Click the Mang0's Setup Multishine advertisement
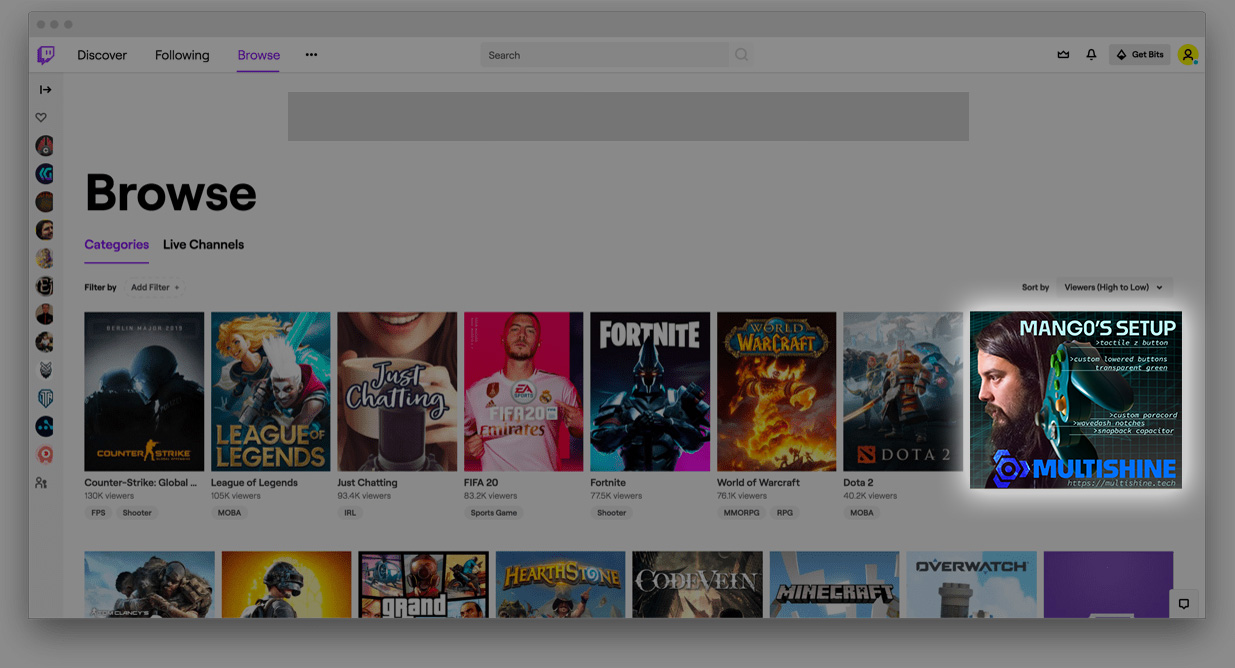This screenshot has height=668, width=1235. (1076, 400)
